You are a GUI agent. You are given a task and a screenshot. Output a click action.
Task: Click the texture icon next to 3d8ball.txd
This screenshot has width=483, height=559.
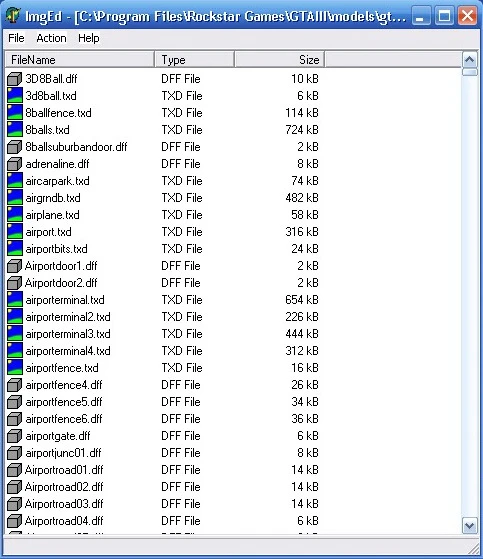coord(15,96)
